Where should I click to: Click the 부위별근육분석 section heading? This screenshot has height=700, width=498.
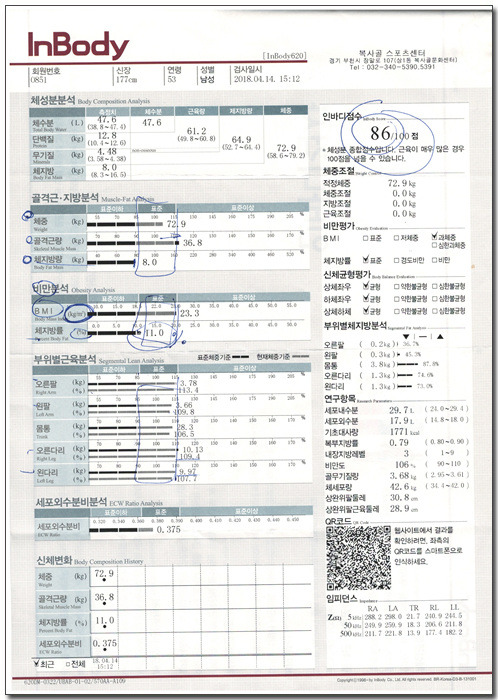pos(65,359)
